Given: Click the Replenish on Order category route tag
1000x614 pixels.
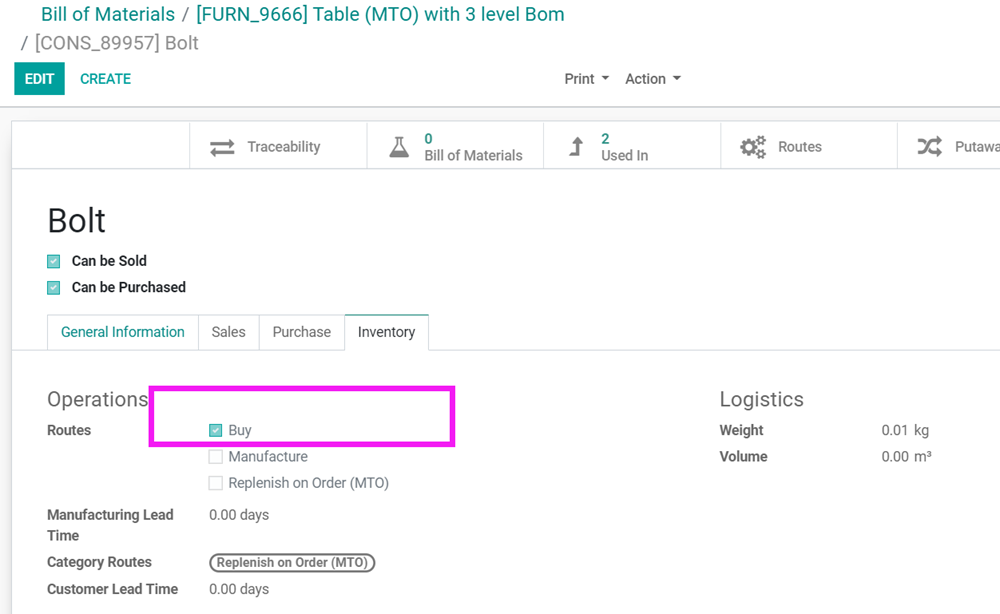Looking at the screenshot, I should coord(292,563).
